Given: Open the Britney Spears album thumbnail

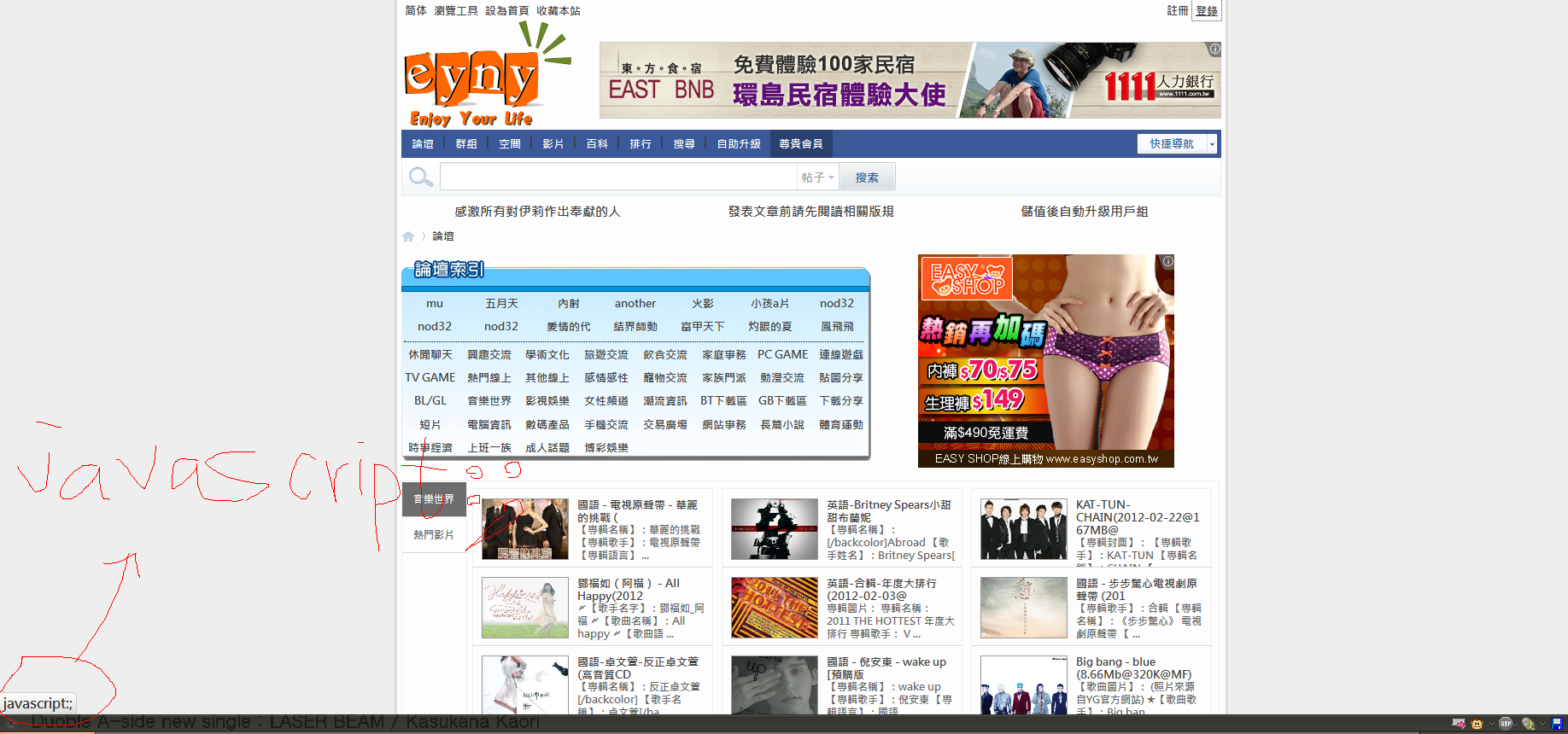Looking at the screenshot, I should click(774, 529).
